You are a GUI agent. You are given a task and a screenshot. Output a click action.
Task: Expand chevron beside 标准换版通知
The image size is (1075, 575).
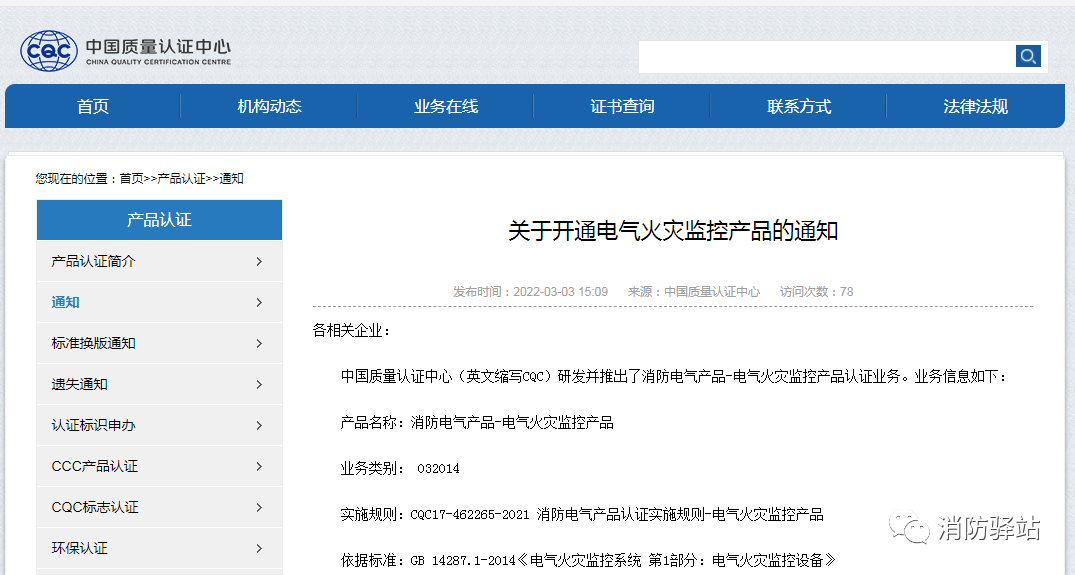click(259, 344)
